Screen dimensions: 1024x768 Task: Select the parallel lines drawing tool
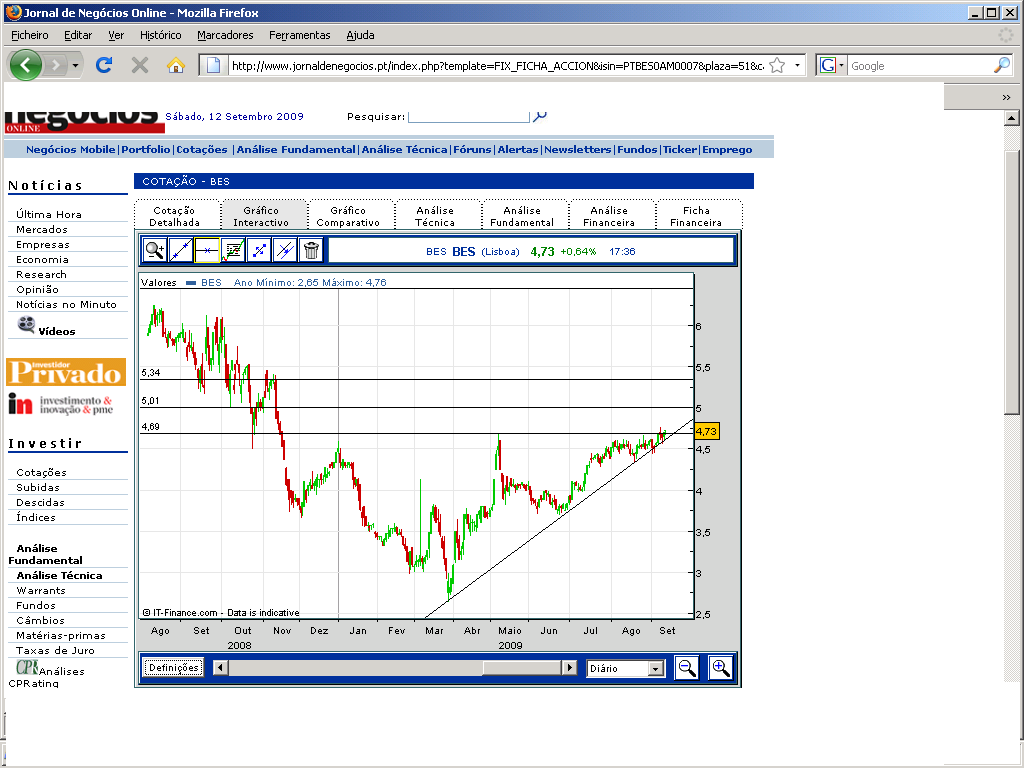pyautogui.click(x=285, y=250)
